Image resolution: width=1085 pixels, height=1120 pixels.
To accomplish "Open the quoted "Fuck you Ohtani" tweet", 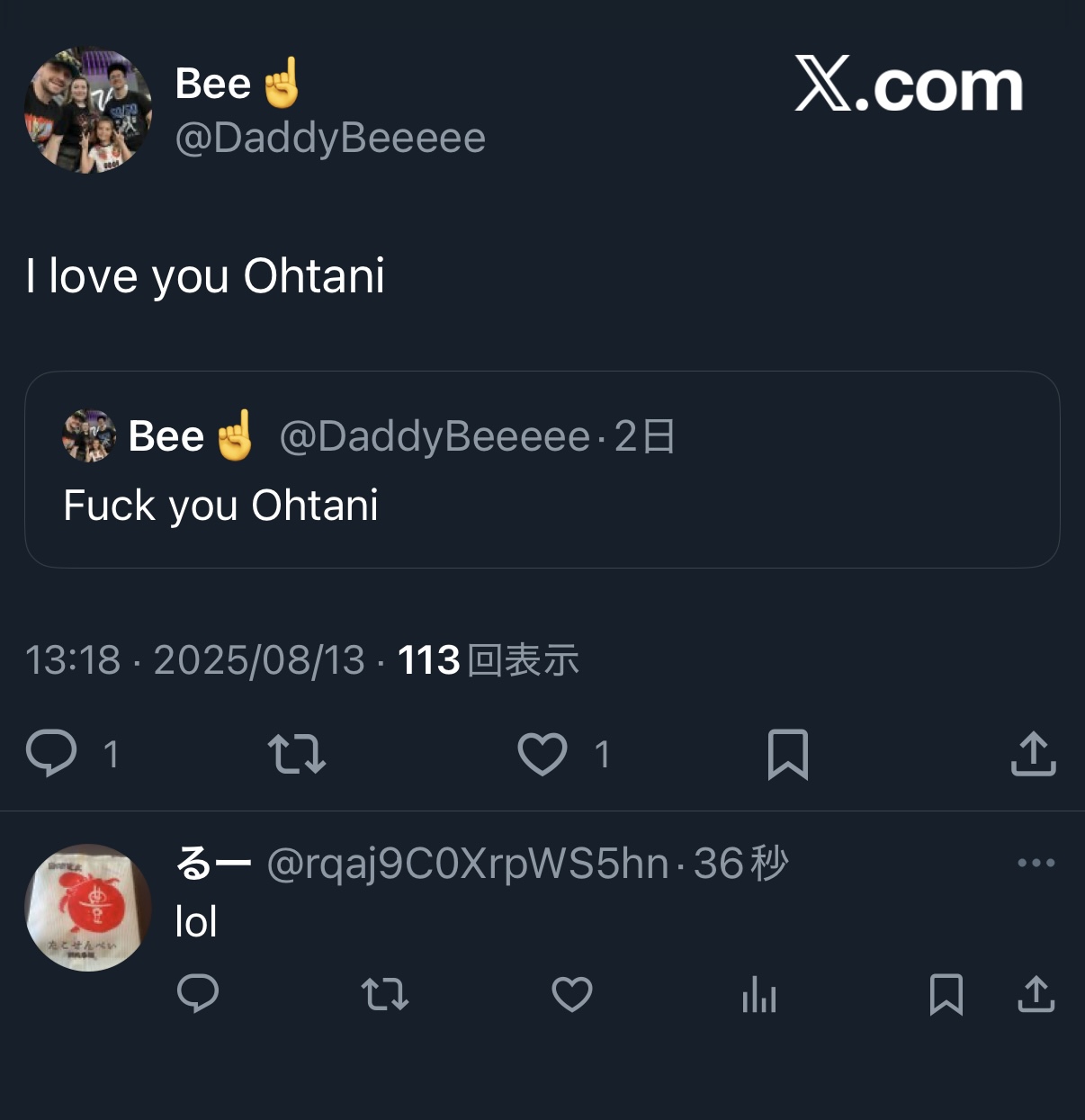I will 542,505.
